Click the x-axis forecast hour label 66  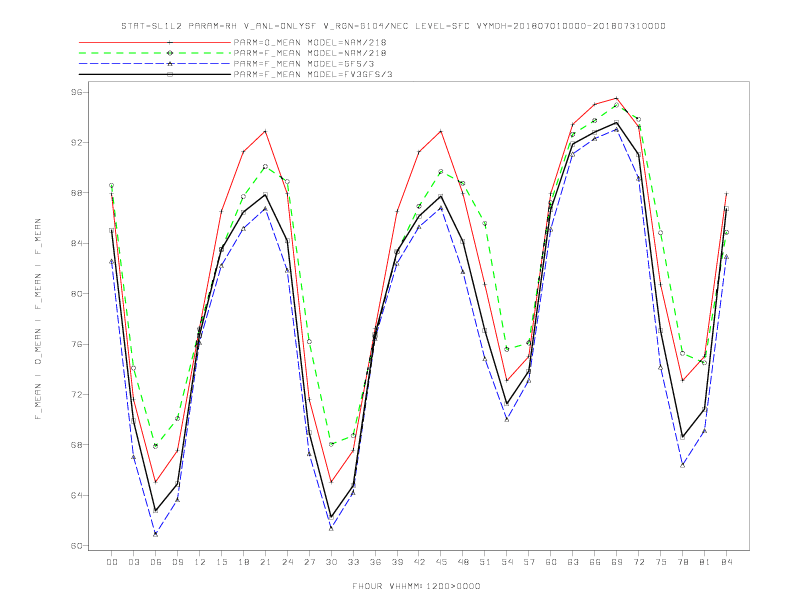pyautogui.click(x=595, y=562)
